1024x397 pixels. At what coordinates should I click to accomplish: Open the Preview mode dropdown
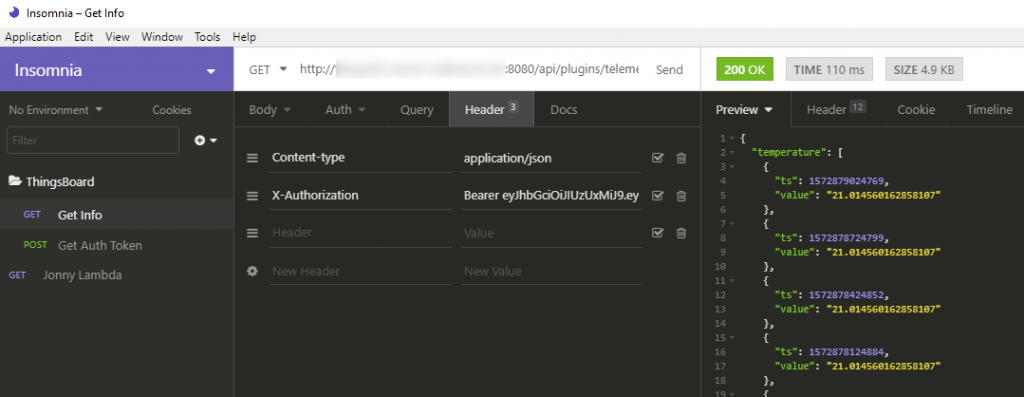tap(744, 110)
